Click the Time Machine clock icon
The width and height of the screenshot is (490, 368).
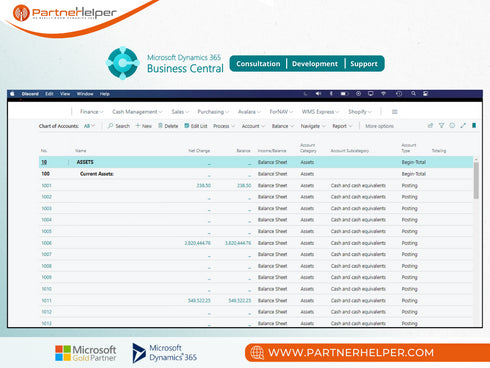click(399, 94)
